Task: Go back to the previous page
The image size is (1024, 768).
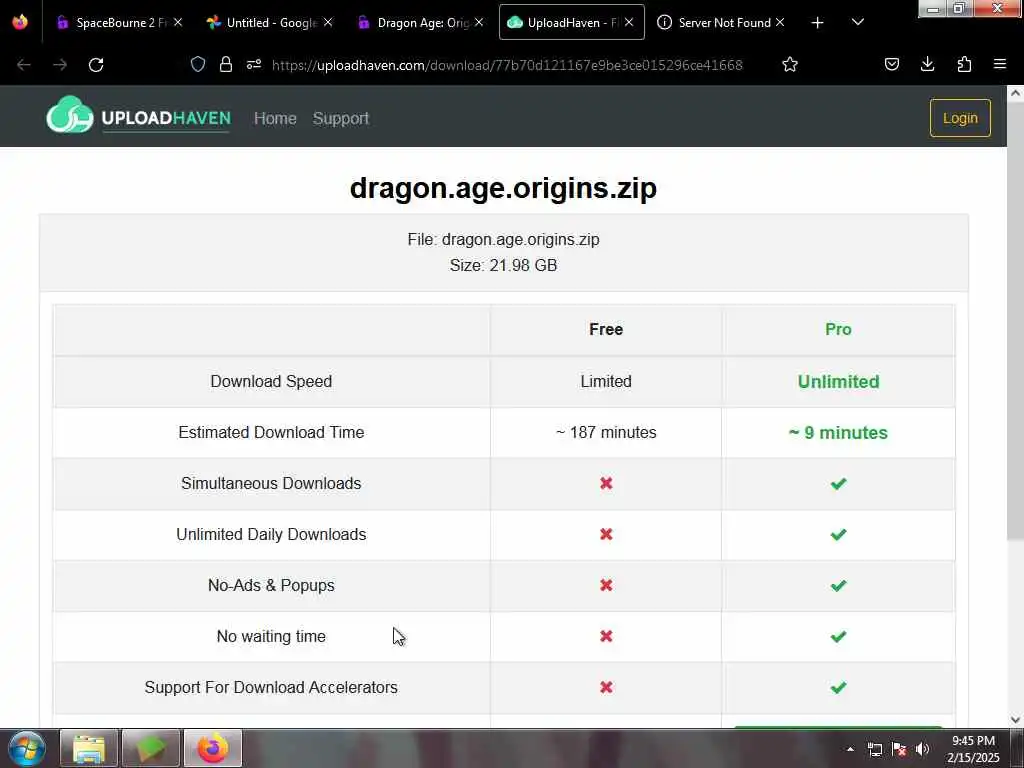Action: pyautogui.click(x=24, y=65)
